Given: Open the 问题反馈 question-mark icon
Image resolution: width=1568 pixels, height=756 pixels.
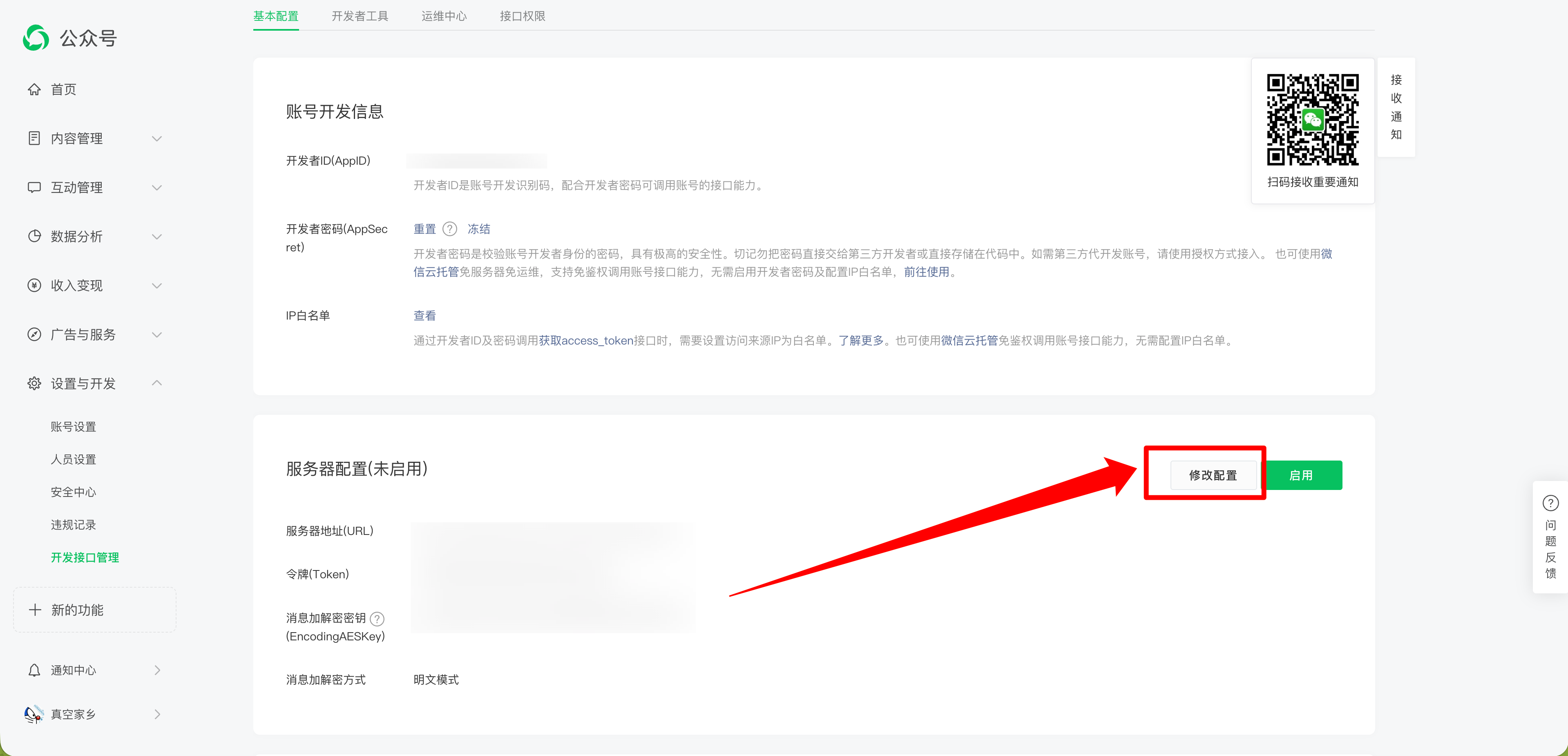Looking at the screenshot, I should click(1550, 503).
